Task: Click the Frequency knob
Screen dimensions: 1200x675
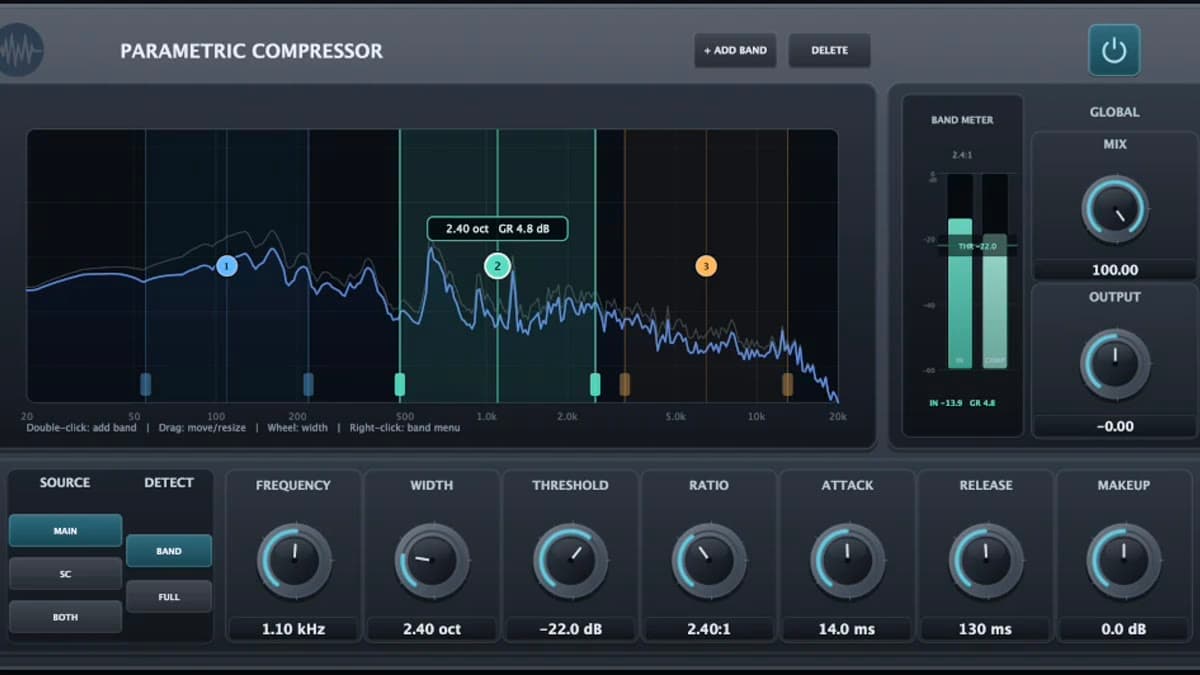Action: [293, 561]
